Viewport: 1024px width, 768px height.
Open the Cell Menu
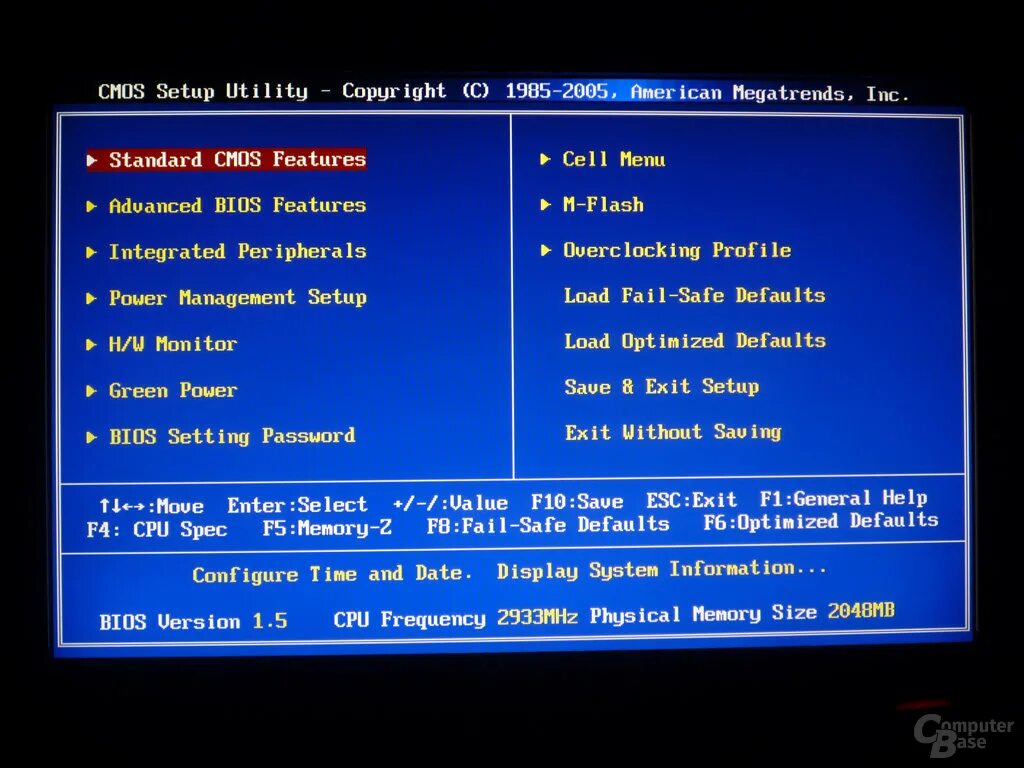point(614,159)
